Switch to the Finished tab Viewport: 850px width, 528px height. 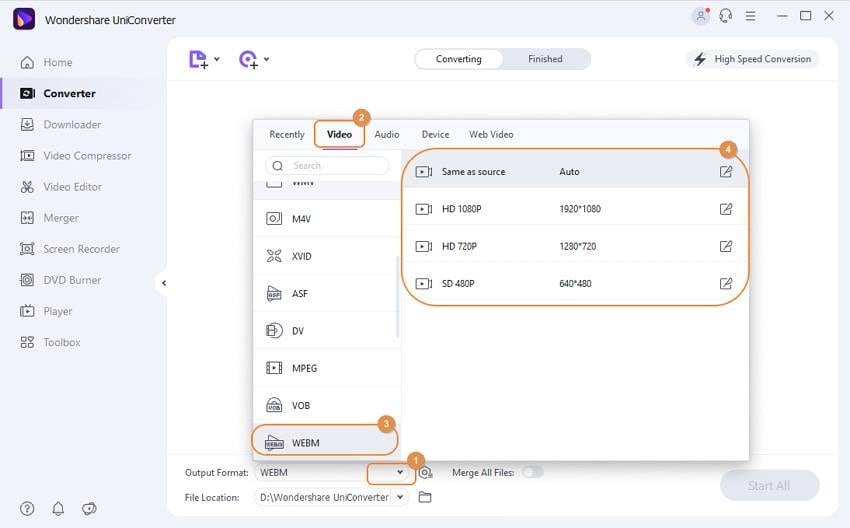pos(545,59)
